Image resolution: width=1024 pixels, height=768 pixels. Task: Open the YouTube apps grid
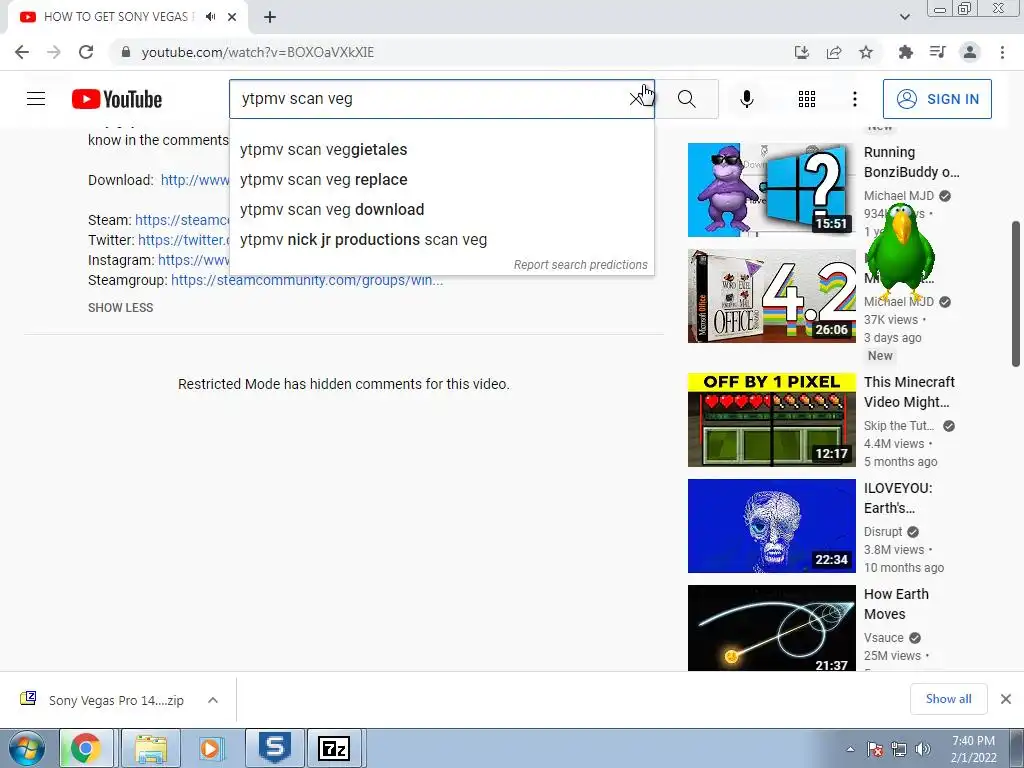tap(807, 99)
